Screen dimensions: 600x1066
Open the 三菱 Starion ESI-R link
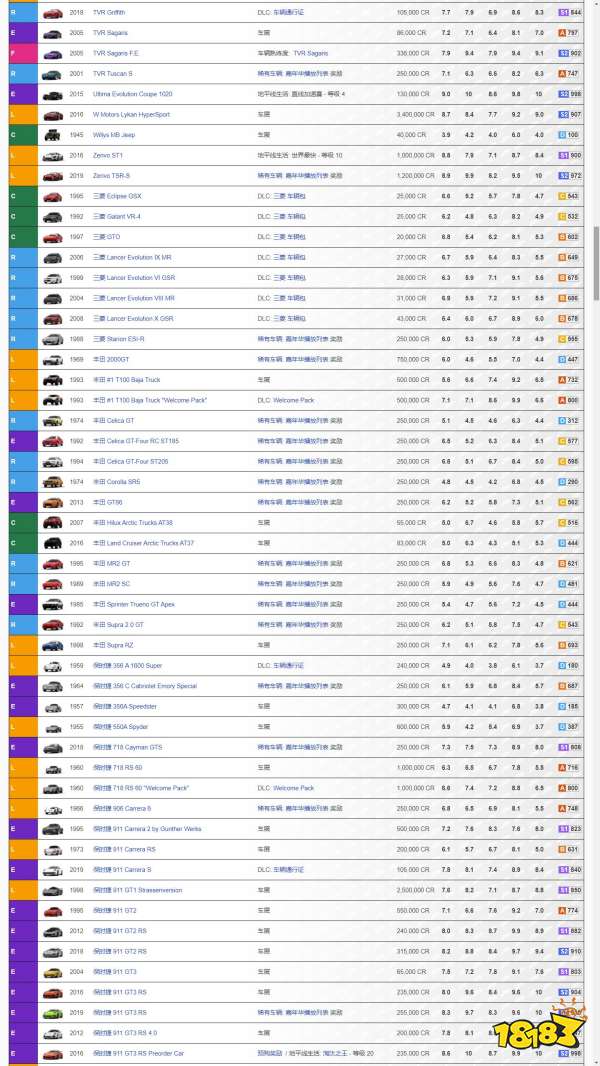click(118, 339)
